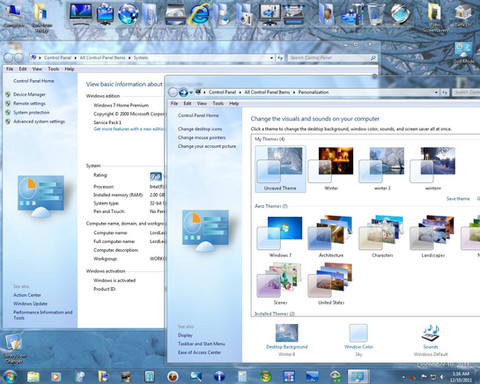The height and width of the screenshot is (384, 480).
Task: Click the volume speaker tray icon
Action: (442, 377)
